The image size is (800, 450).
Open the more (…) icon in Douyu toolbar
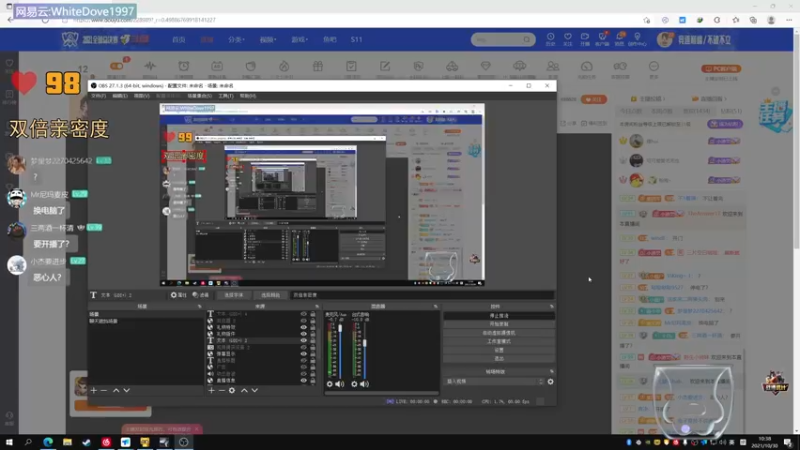pyautogui.click(x=654, y=66)
